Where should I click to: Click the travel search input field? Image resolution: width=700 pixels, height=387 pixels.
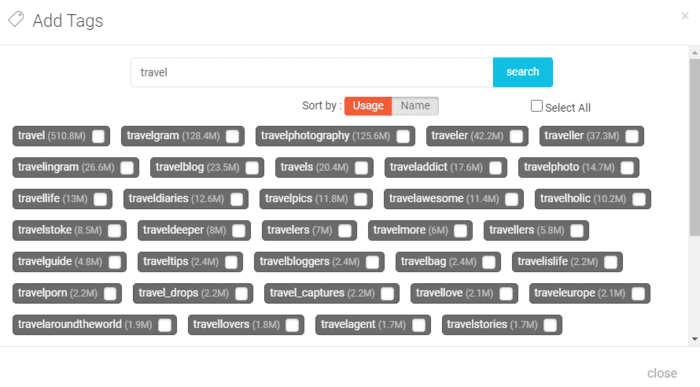pyautogui.click(x=312, y=72)
